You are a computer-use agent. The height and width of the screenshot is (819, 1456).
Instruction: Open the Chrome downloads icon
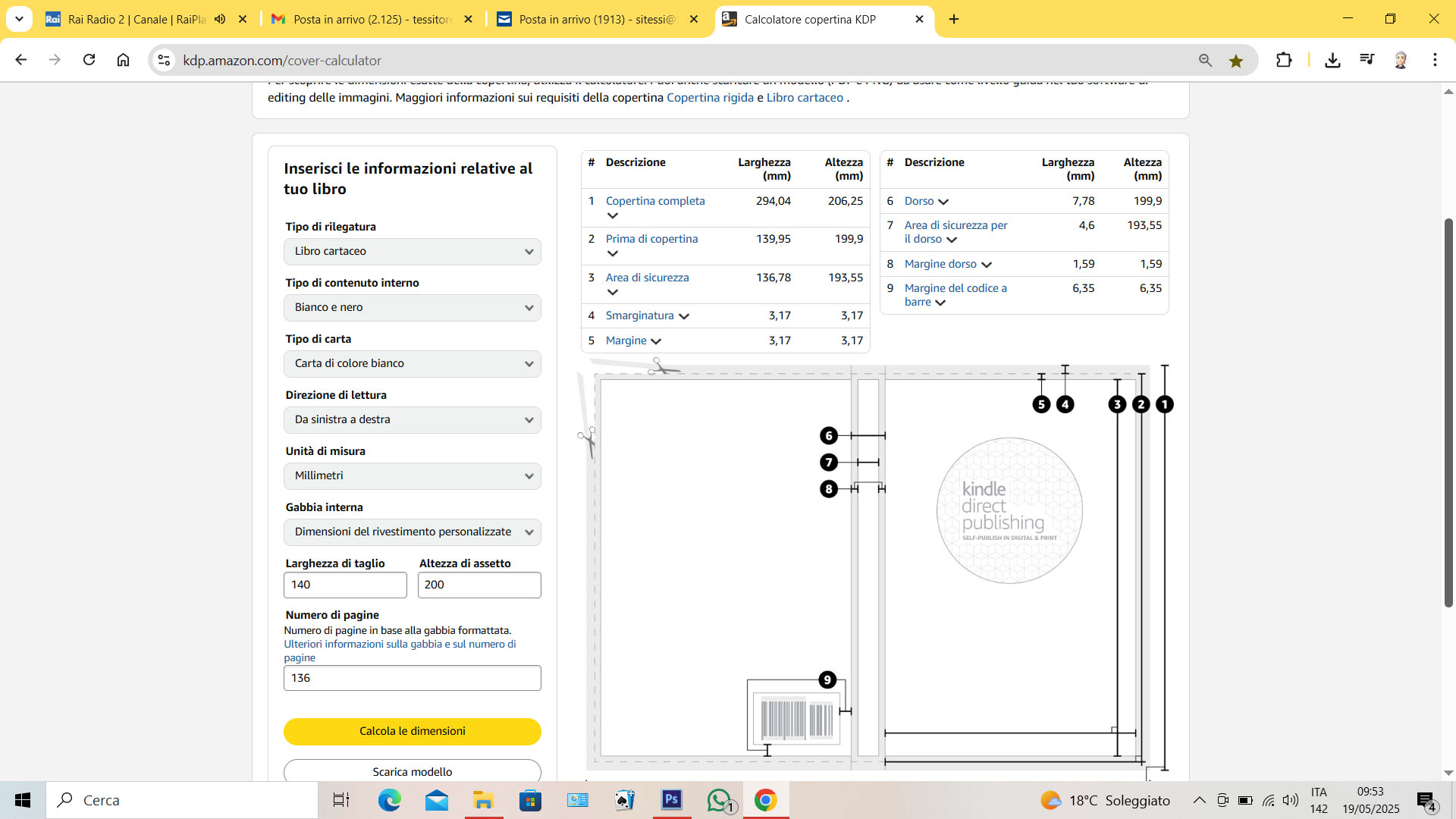click(x=1332, y=60)
